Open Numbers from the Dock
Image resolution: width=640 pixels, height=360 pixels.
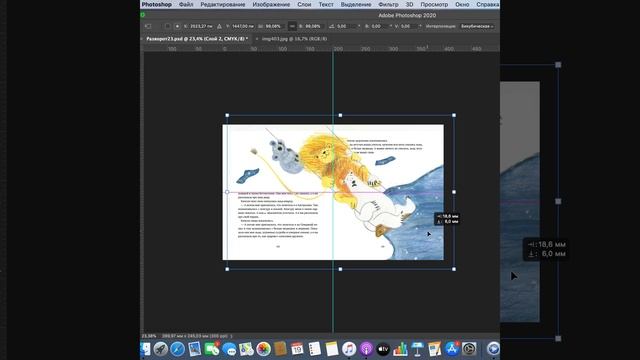(x=400, y=349)
